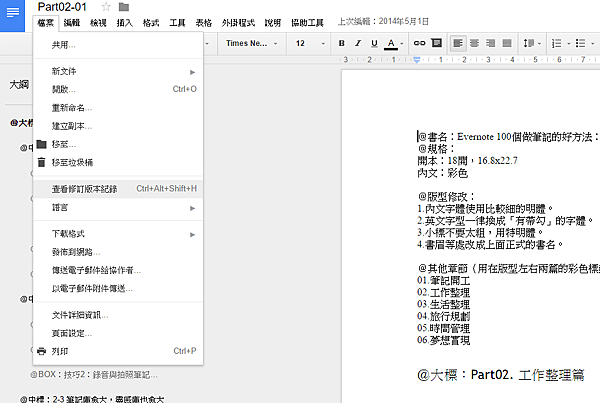The width and height of the screenshot is (600, 403).
Task: Click the 上次編輯 2014年5月1日 link
Action: click(x=383, y=21)
